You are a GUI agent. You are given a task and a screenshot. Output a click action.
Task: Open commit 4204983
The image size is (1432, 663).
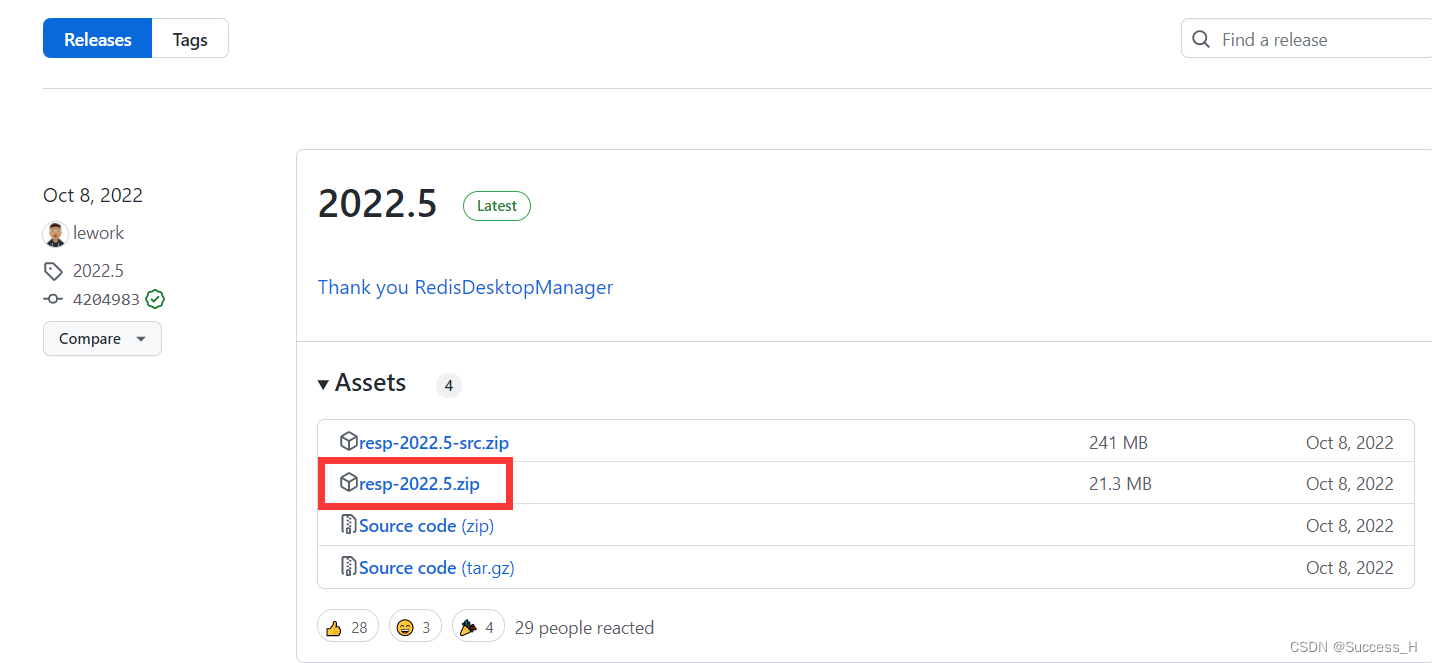(106, 299)
